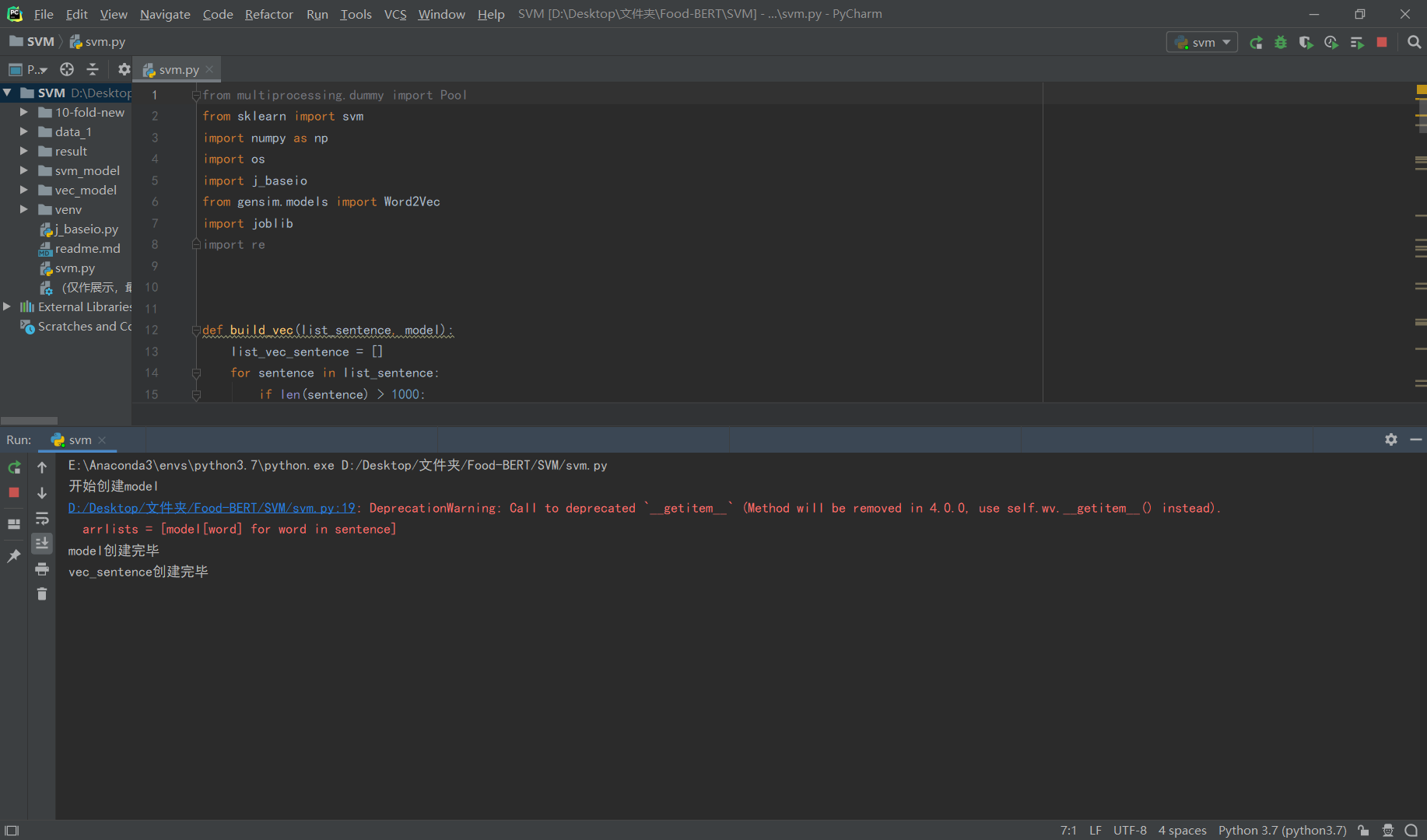The height and width of the screenshot is (840, 1427).
Task: Rerun svm from the Run panel
Action: [14, 467]
